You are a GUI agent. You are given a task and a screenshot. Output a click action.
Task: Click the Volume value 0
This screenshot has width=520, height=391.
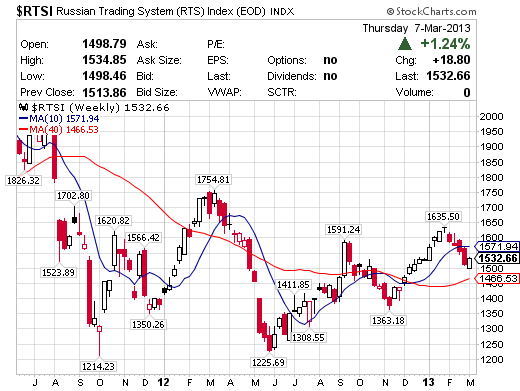coord(467,92)
